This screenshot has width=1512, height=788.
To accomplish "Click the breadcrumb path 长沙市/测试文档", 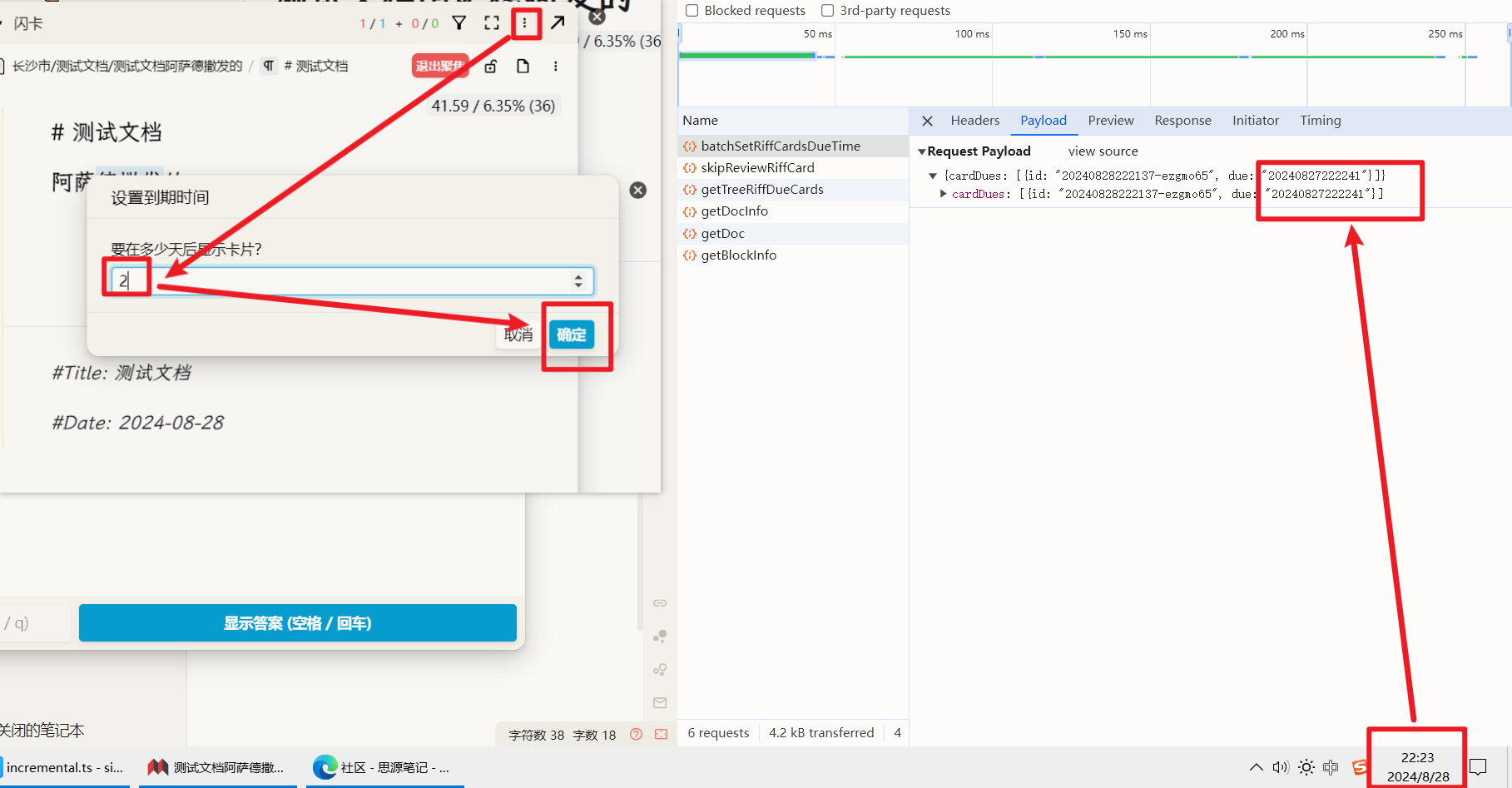I will pyautogui.click(x=127, y=66).
